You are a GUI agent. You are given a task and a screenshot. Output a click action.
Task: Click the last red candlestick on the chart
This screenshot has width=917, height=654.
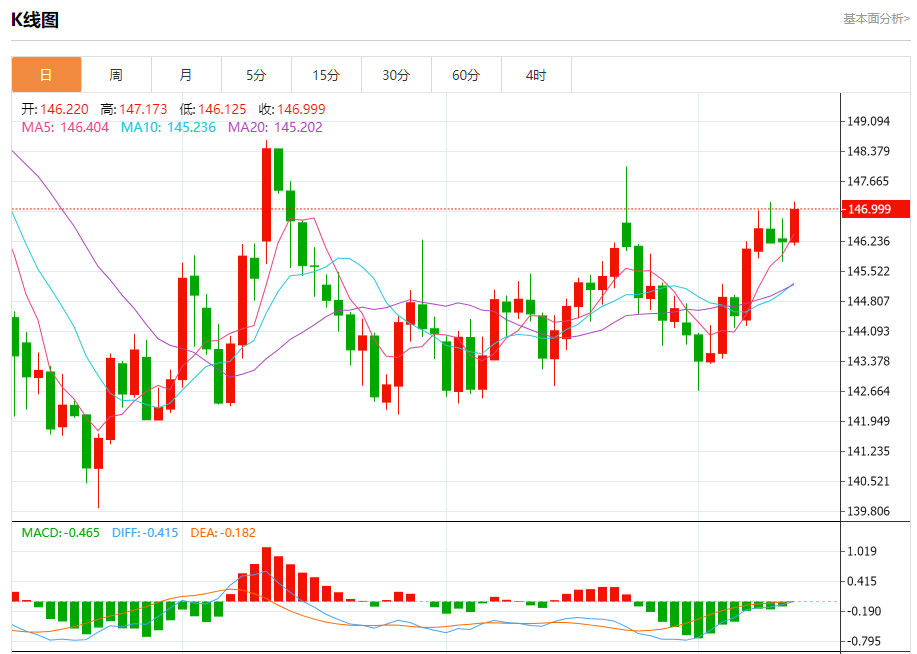coord(795,225)
